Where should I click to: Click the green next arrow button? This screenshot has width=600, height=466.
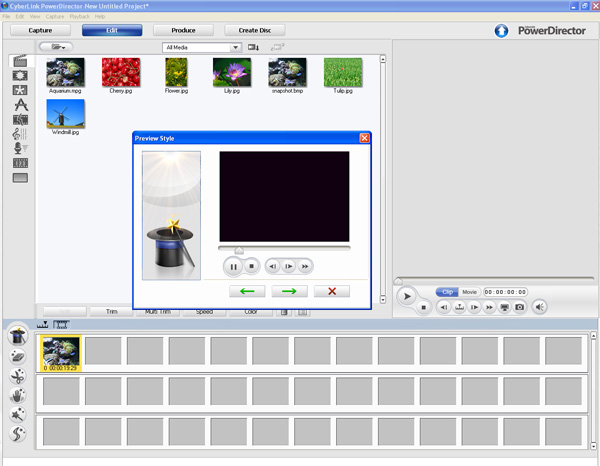289,291
